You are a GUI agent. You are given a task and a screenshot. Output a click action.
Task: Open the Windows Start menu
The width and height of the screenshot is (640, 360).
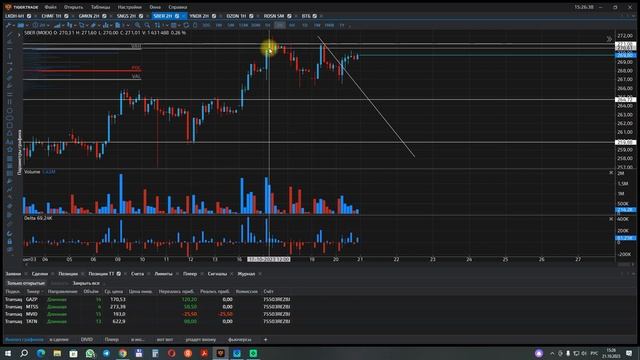[x=8, y=353]
